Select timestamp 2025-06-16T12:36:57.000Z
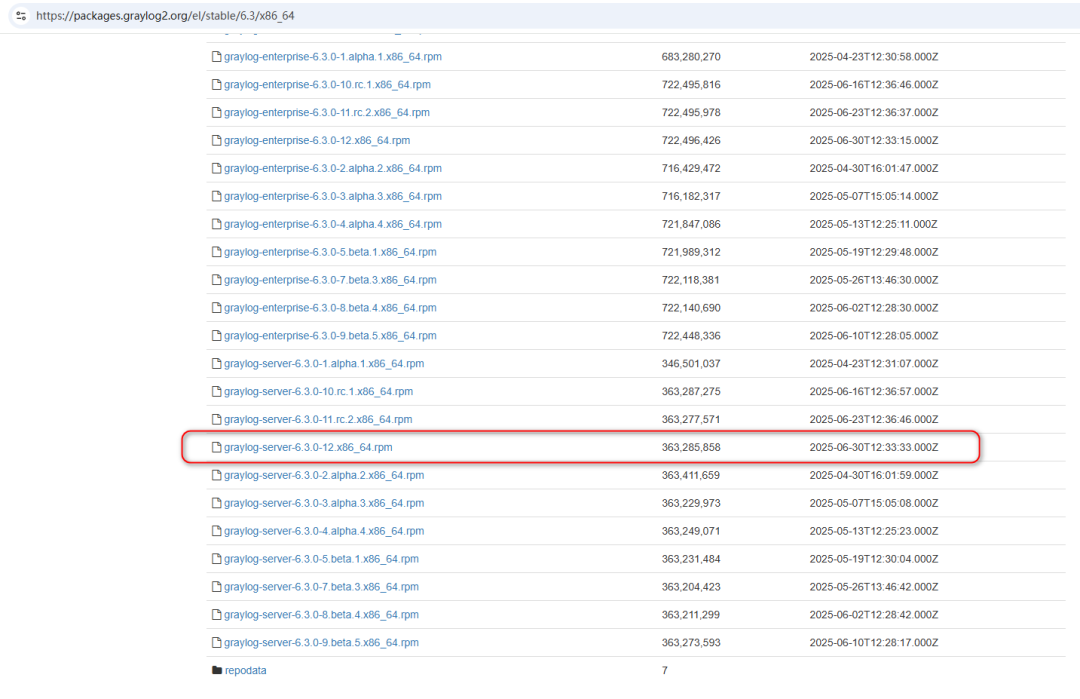Viewport: 1080px width, 699px height. [873, 391]
